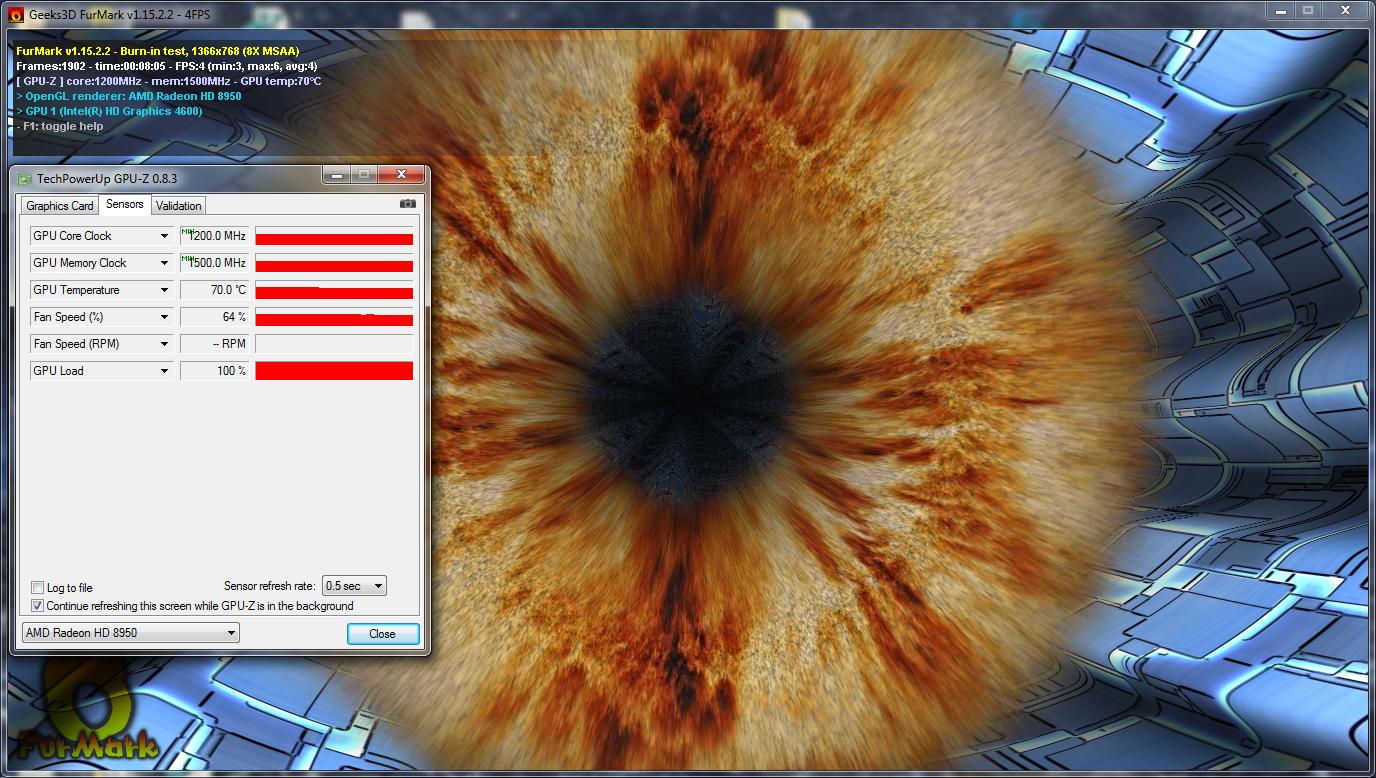Select the Sensors tab
The image size is (1376, 778).
tap(125, 204)
